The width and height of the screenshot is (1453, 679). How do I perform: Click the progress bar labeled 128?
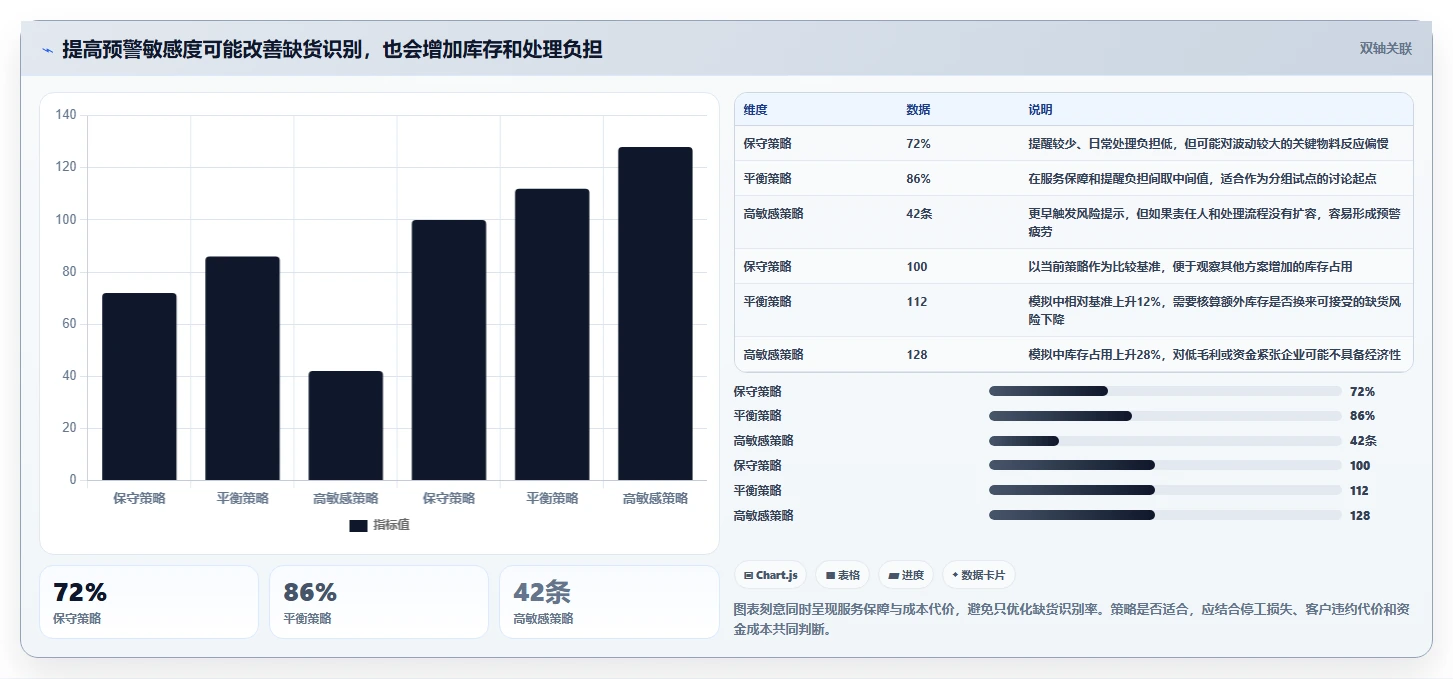[1165, 515]
